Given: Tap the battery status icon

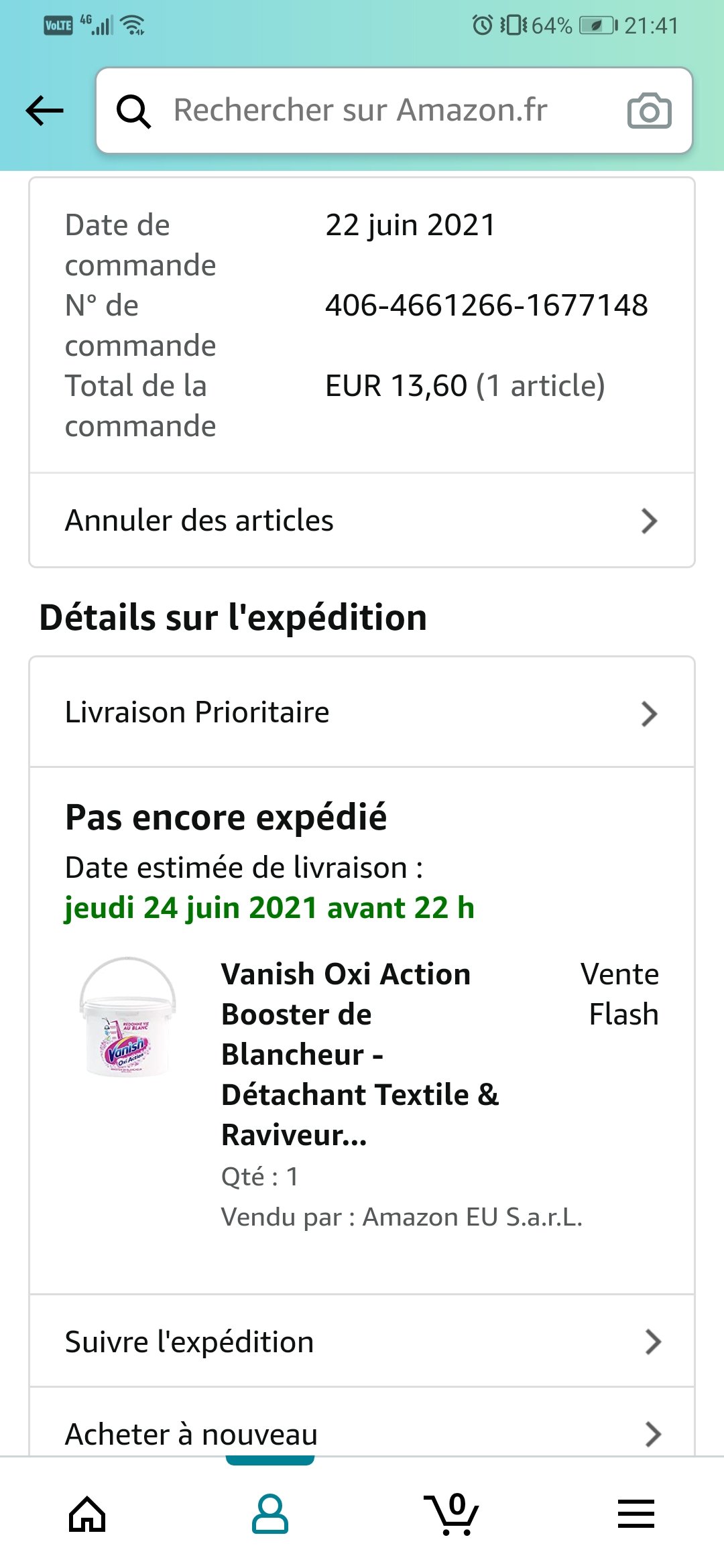Looking at the screenshot, I should (x=598, y=25).
